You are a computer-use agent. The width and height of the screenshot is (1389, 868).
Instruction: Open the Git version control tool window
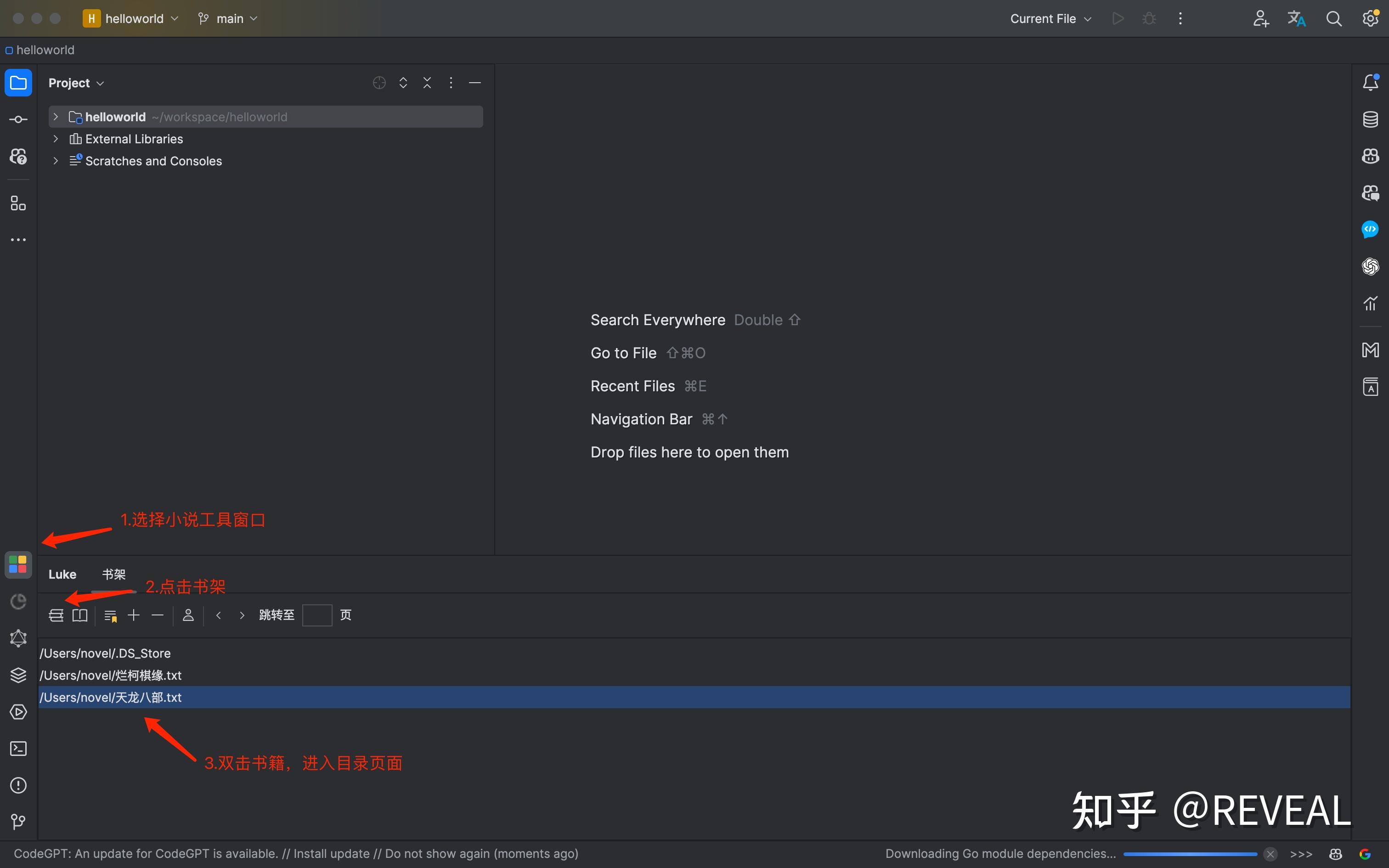pos(18,822)
